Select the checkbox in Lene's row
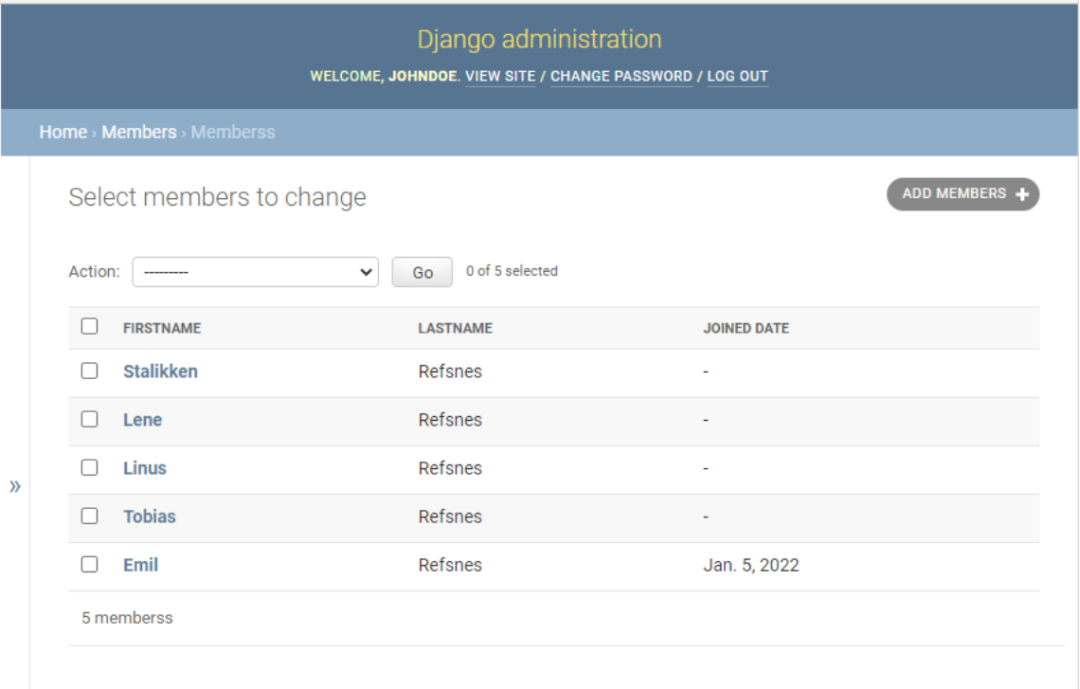This screenshot has height=689, width=1080. pyautogui.click(x=90, y=419)
